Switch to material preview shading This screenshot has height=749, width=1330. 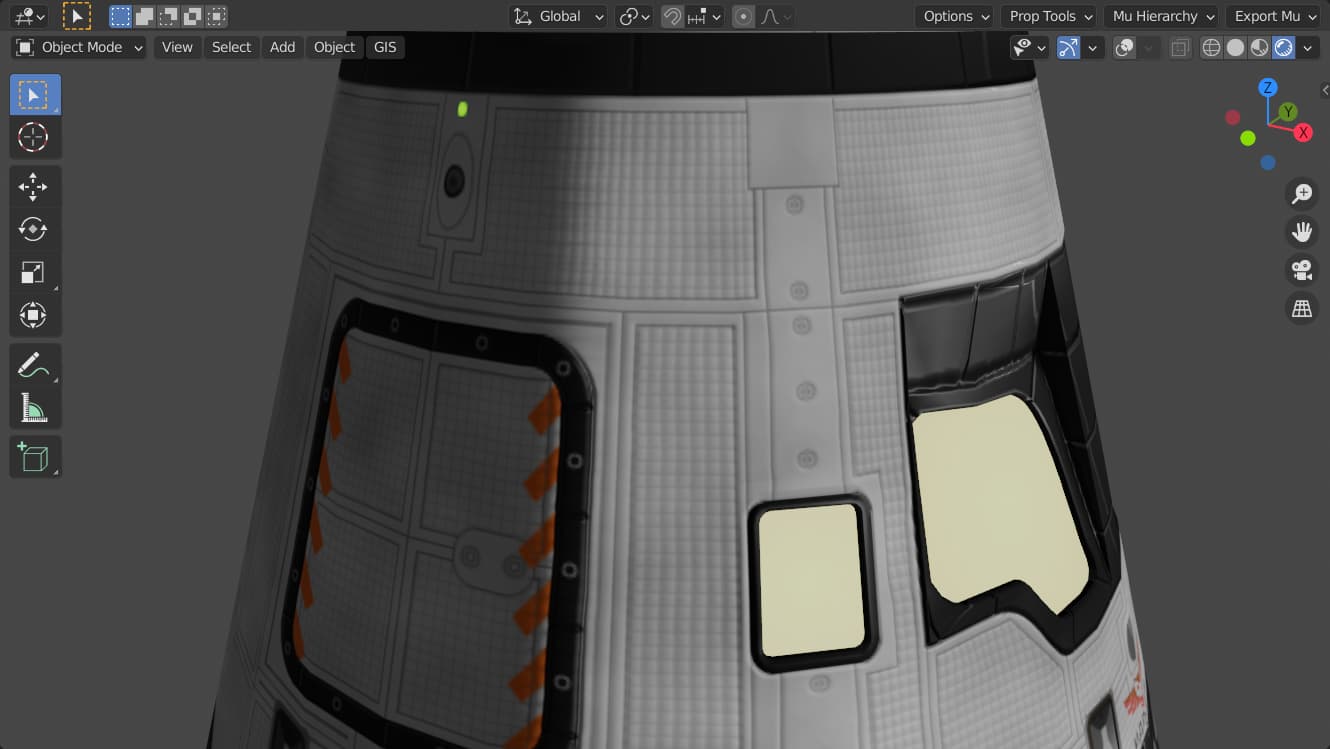(x=1260, y=47)
